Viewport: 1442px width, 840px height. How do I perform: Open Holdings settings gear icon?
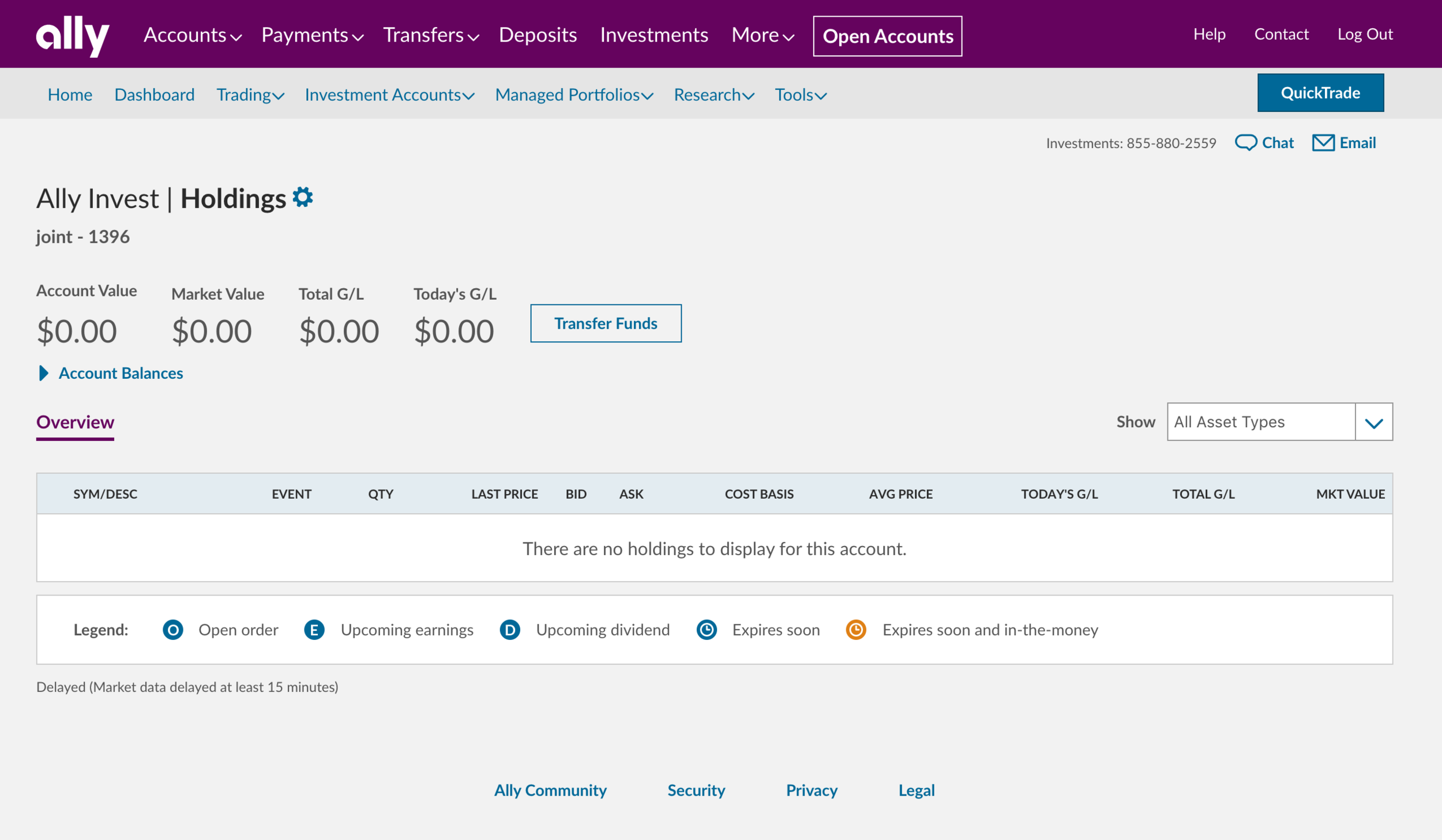click(303, 198)
